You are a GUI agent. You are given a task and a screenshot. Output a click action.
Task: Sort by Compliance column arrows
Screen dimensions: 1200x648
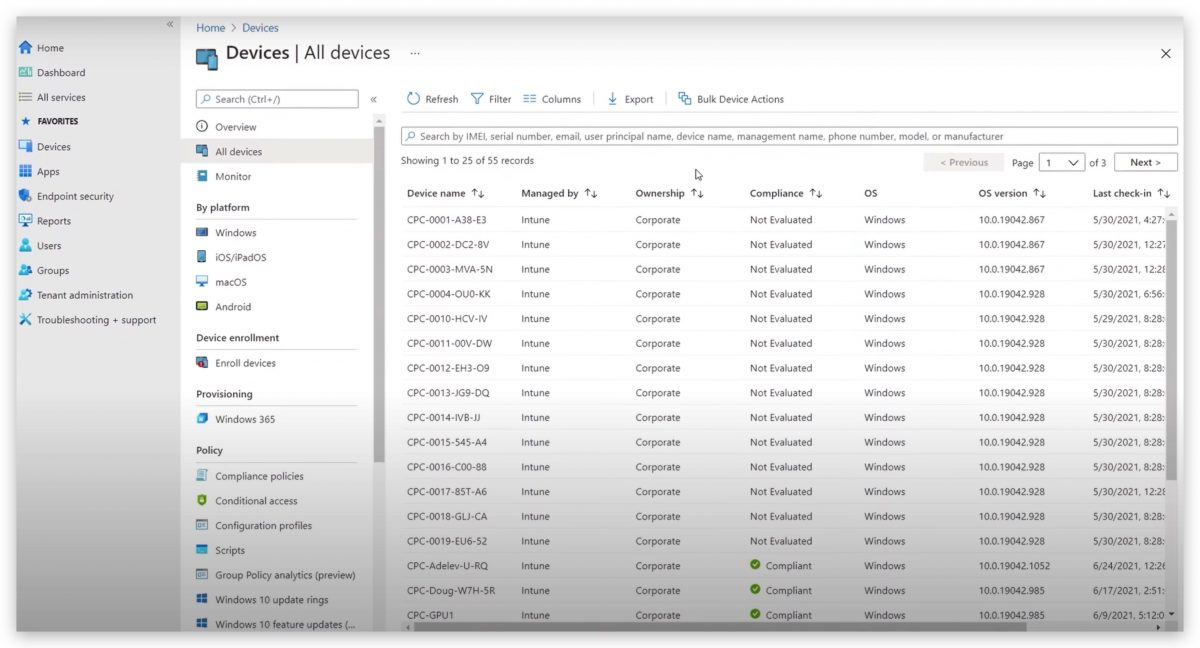(816, 193)
